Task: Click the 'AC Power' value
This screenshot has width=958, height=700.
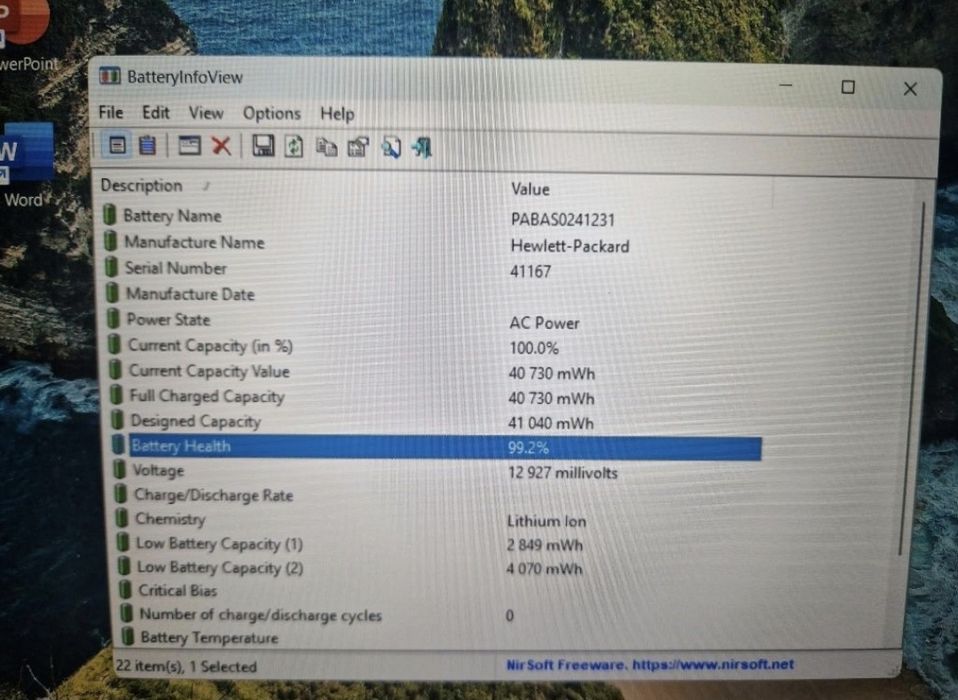Action: pyautogui.click(x=544, y=323)
